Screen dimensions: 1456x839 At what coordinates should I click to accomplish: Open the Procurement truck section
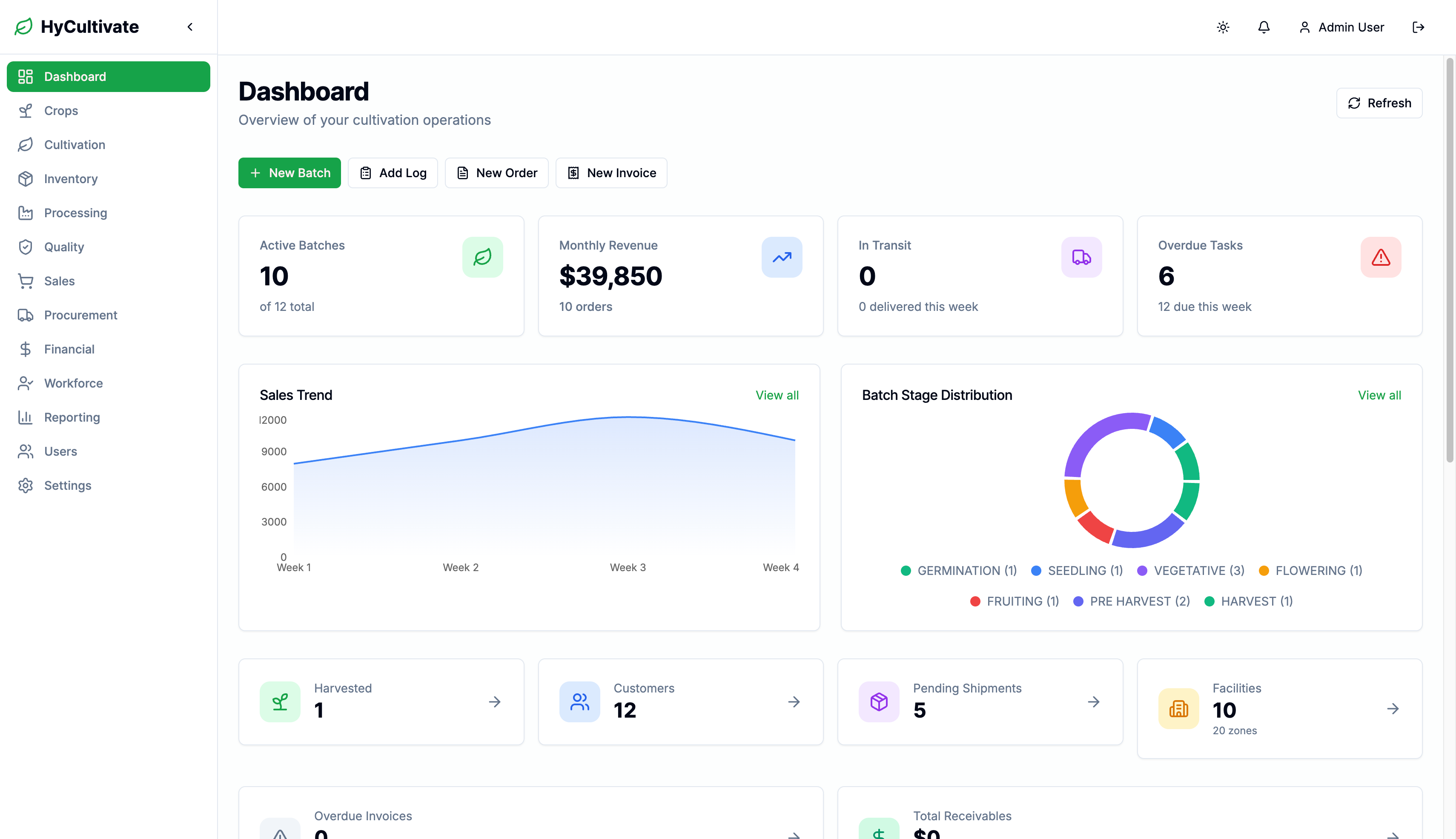[x=80, y=315]
